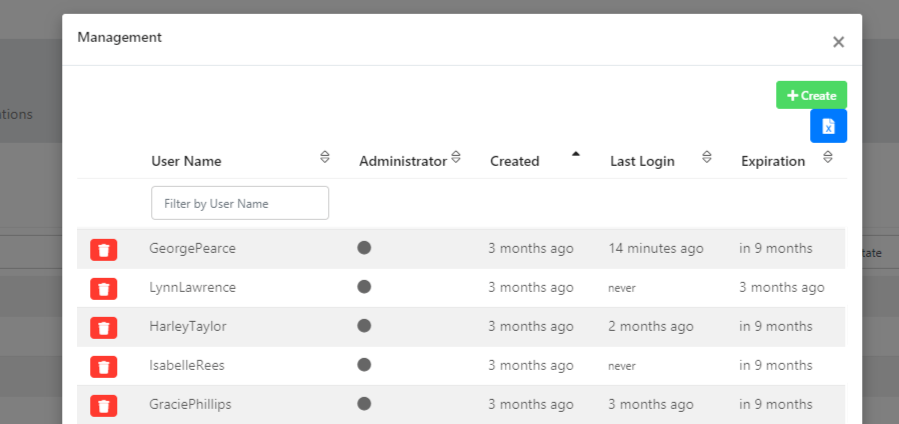899x424 pixels.
Task: Sort by Administrator column arrows
Action: (456, 156)
